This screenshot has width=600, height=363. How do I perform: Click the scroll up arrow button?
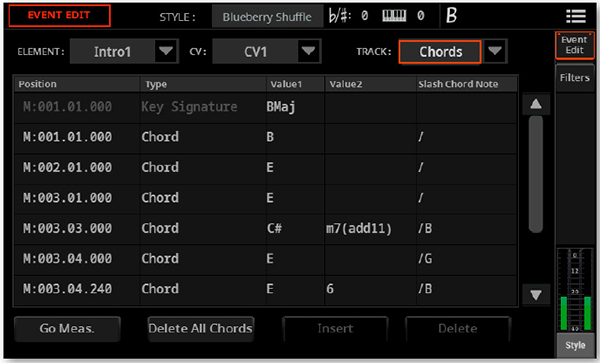coord(536,104)
